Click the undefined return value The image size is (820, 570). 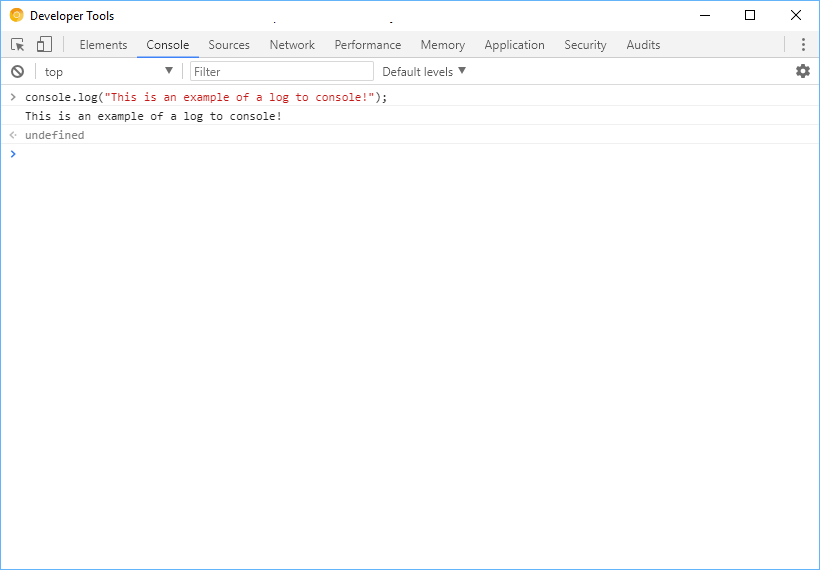[54, 135]
